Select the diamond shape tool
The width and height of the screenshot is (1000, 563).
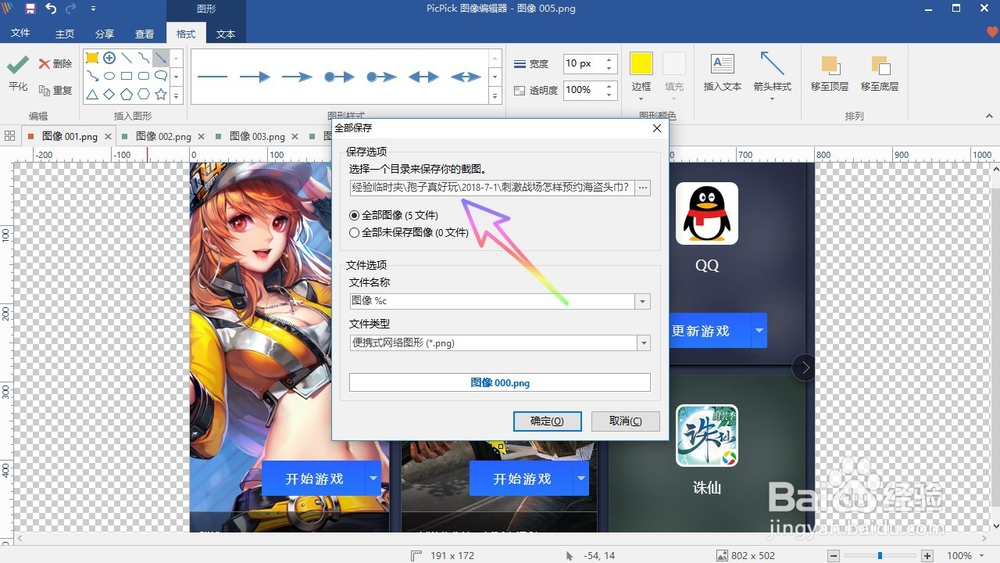pyautogui.click(x=109, y=94)
